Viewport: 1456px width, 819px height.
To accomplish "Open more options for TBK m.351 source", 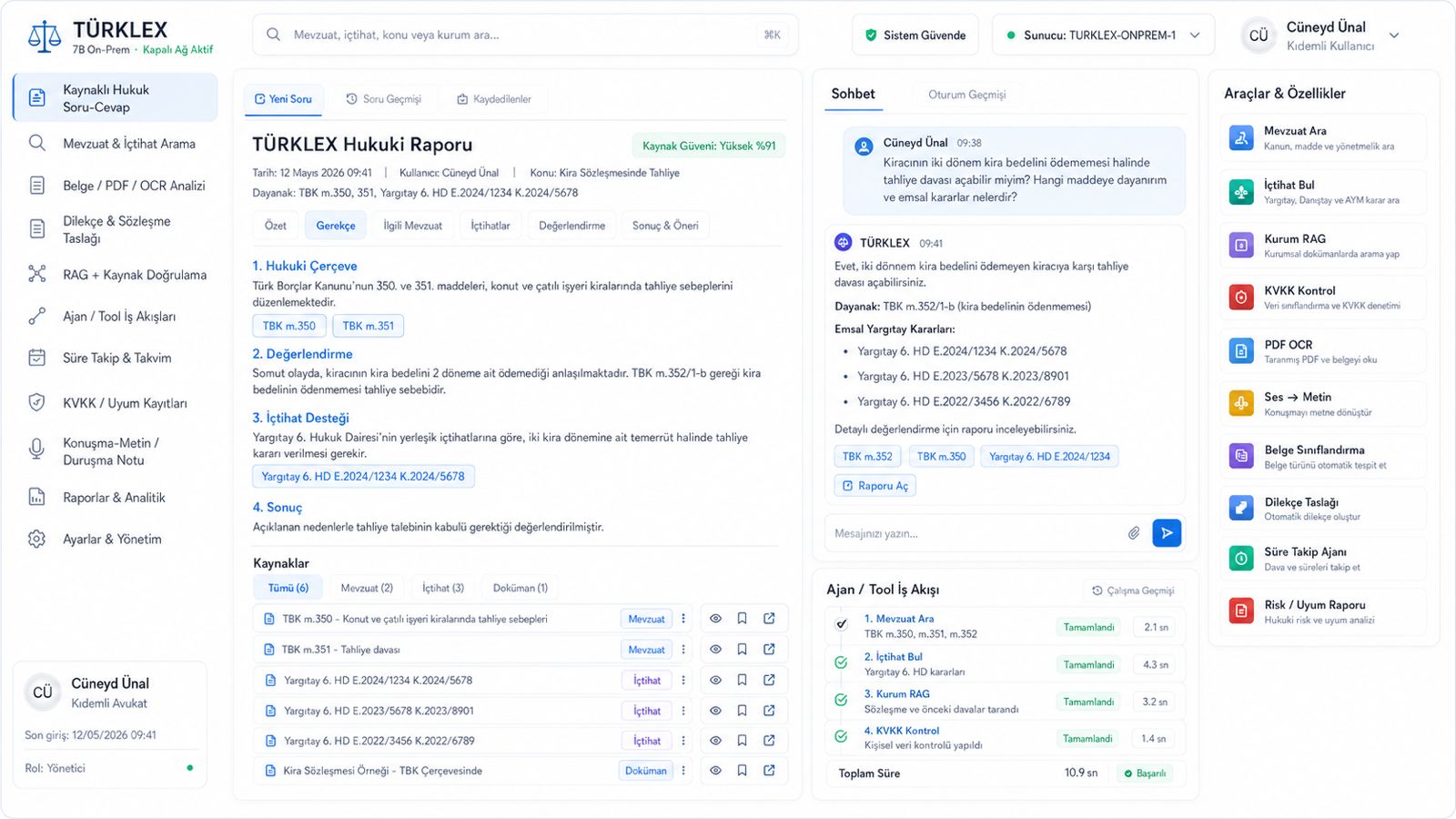I will (683, 650).
